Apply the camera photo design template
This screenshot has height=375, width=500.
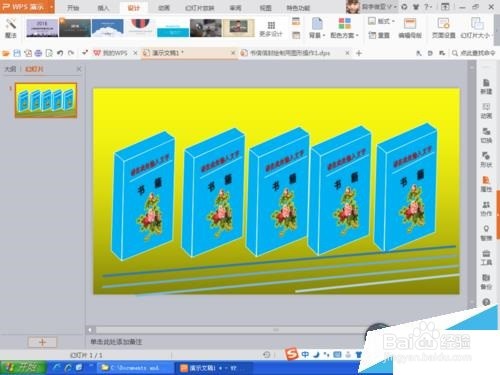tap(206, 28)
